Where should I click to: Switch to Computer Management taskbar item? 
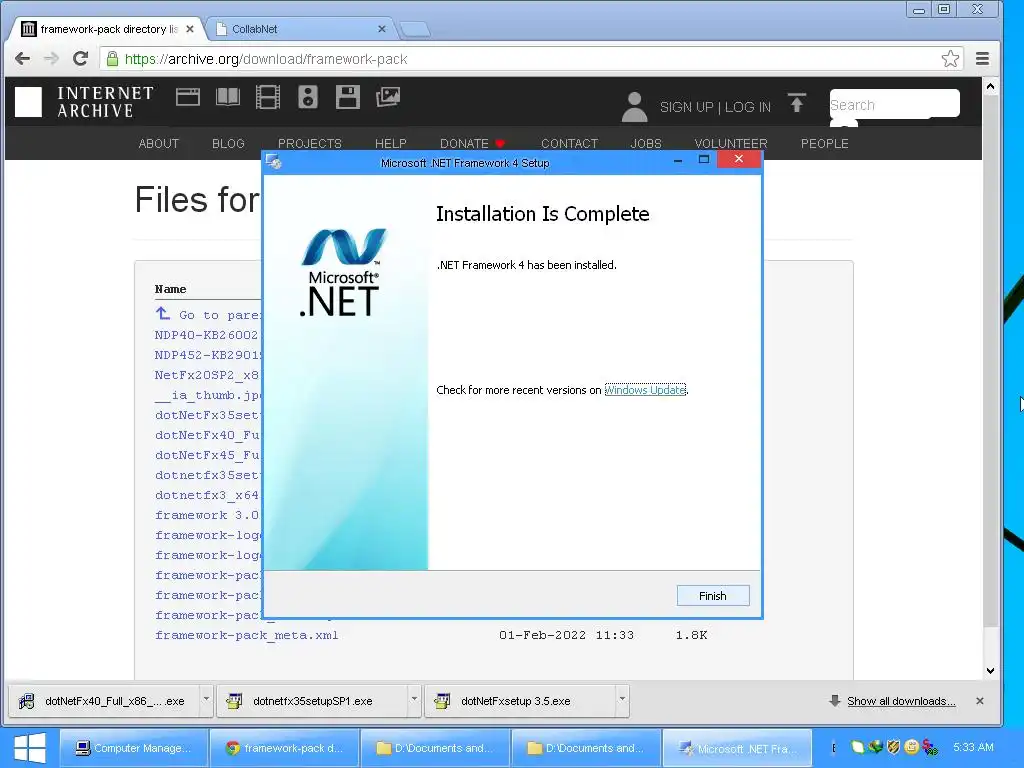tap(134, 748)
